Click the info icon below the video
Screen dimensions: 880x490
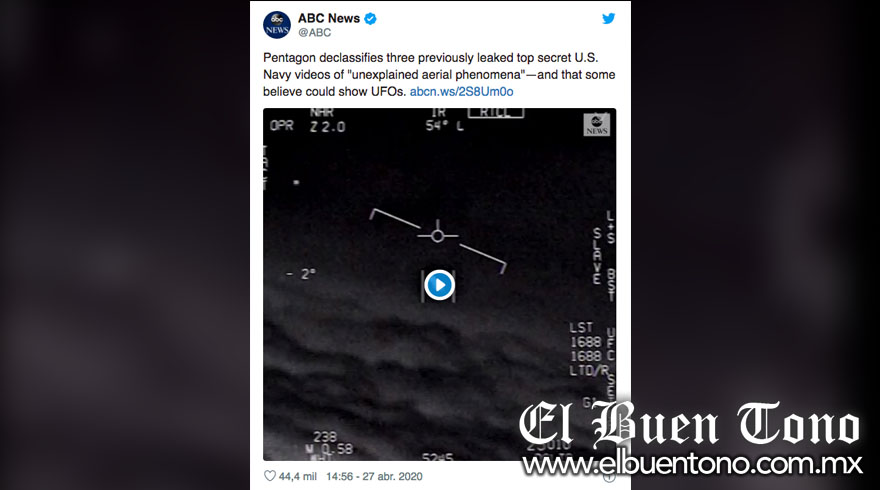click(609, 477)
